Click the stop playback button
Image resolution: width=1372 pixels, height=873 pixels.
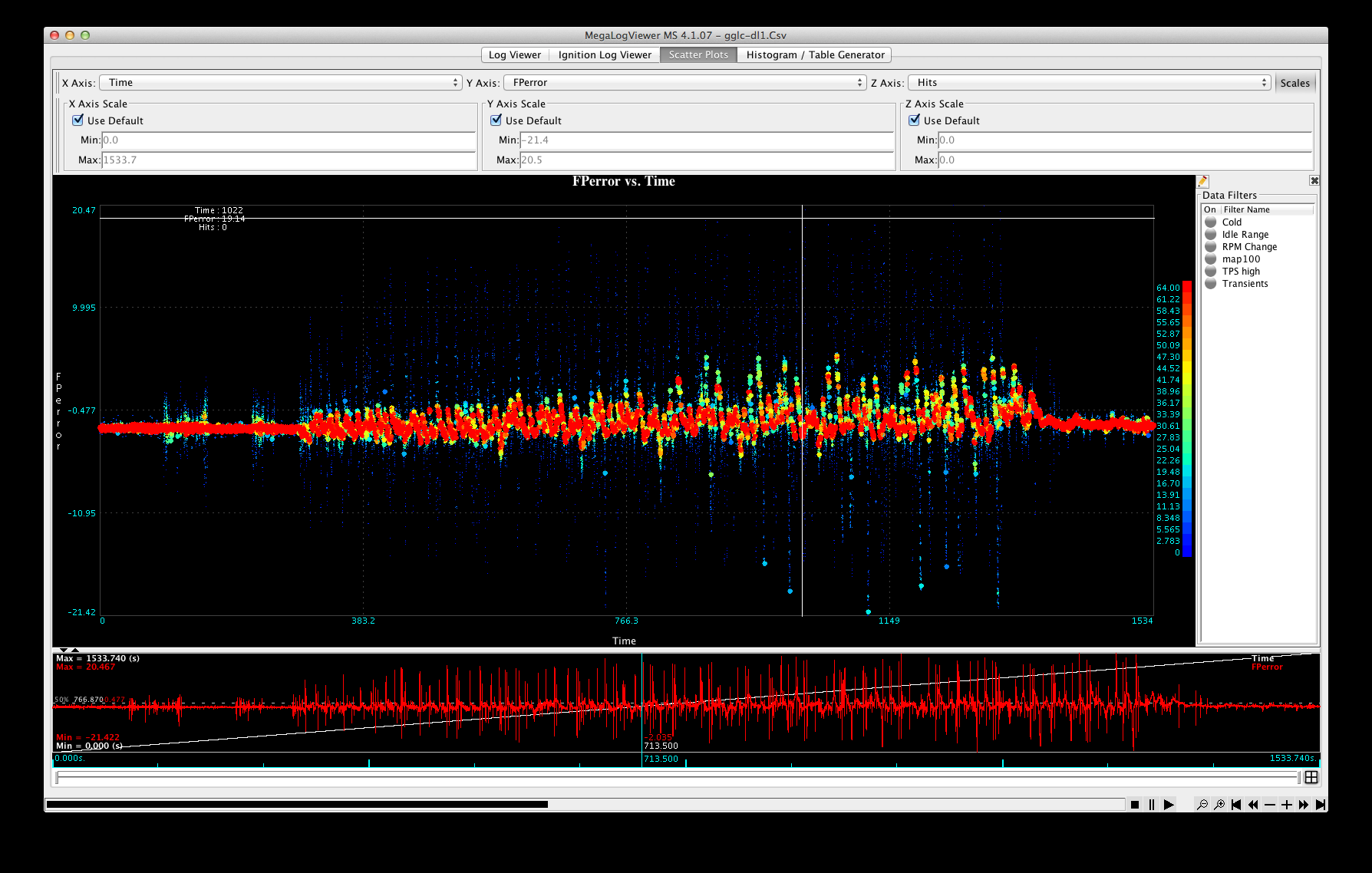tap(1135, 805)
